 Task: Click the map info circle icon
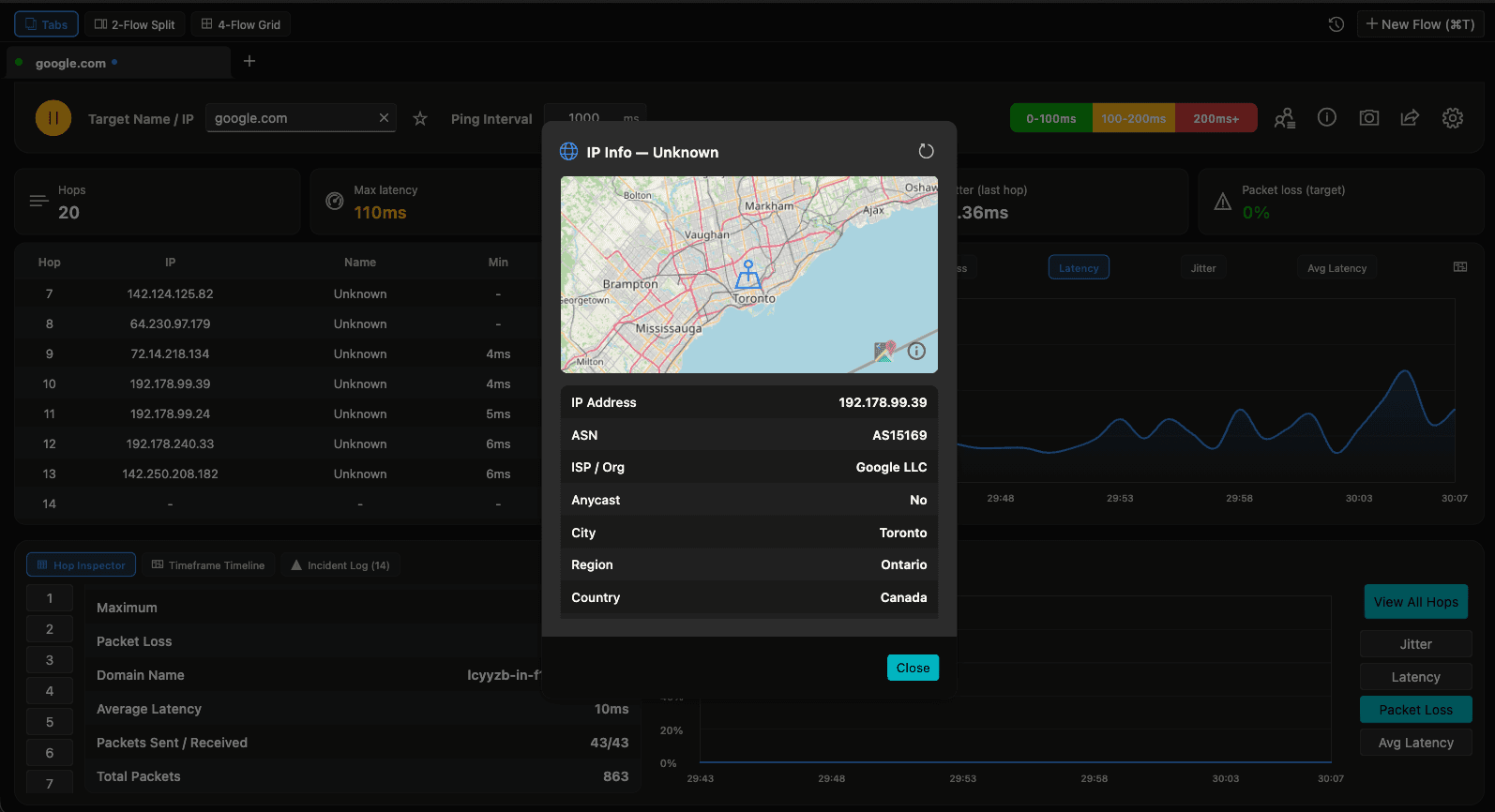click(916, 351)
